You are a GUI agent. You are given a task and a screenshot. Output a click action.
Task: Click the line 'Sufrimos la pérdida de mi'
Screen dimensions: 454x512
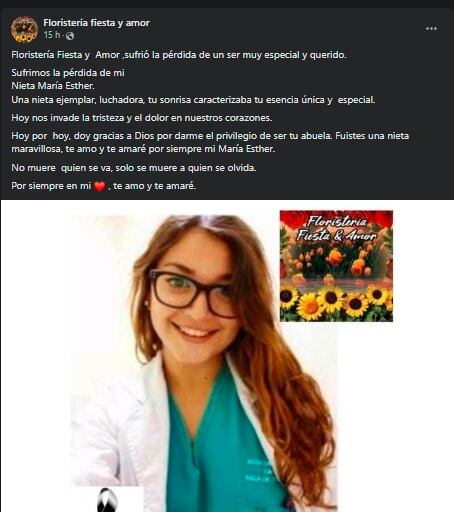(68, 73)
